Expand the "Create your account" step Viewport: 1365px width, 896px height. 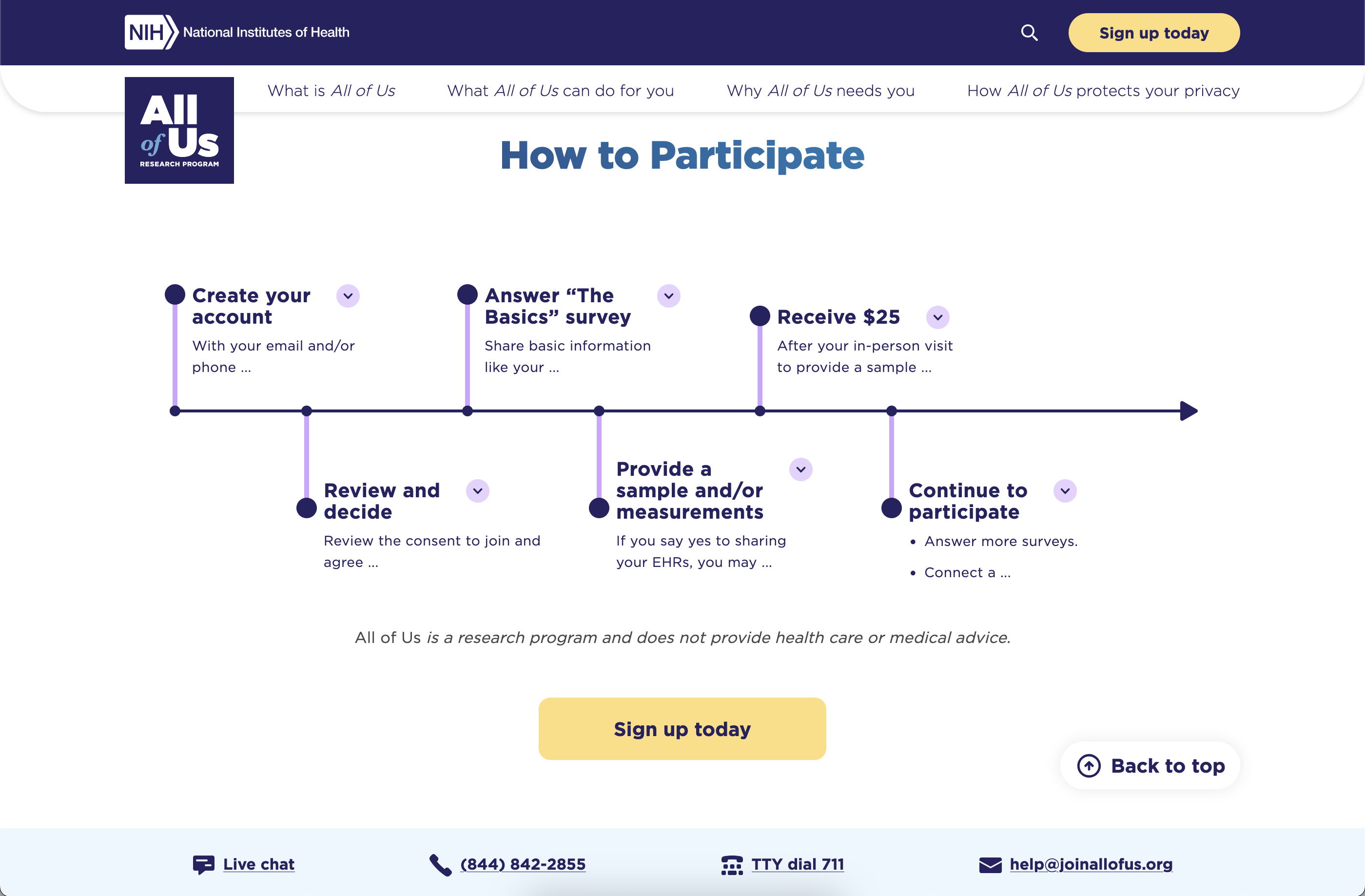pyautogui.click(x=348, y=296)
